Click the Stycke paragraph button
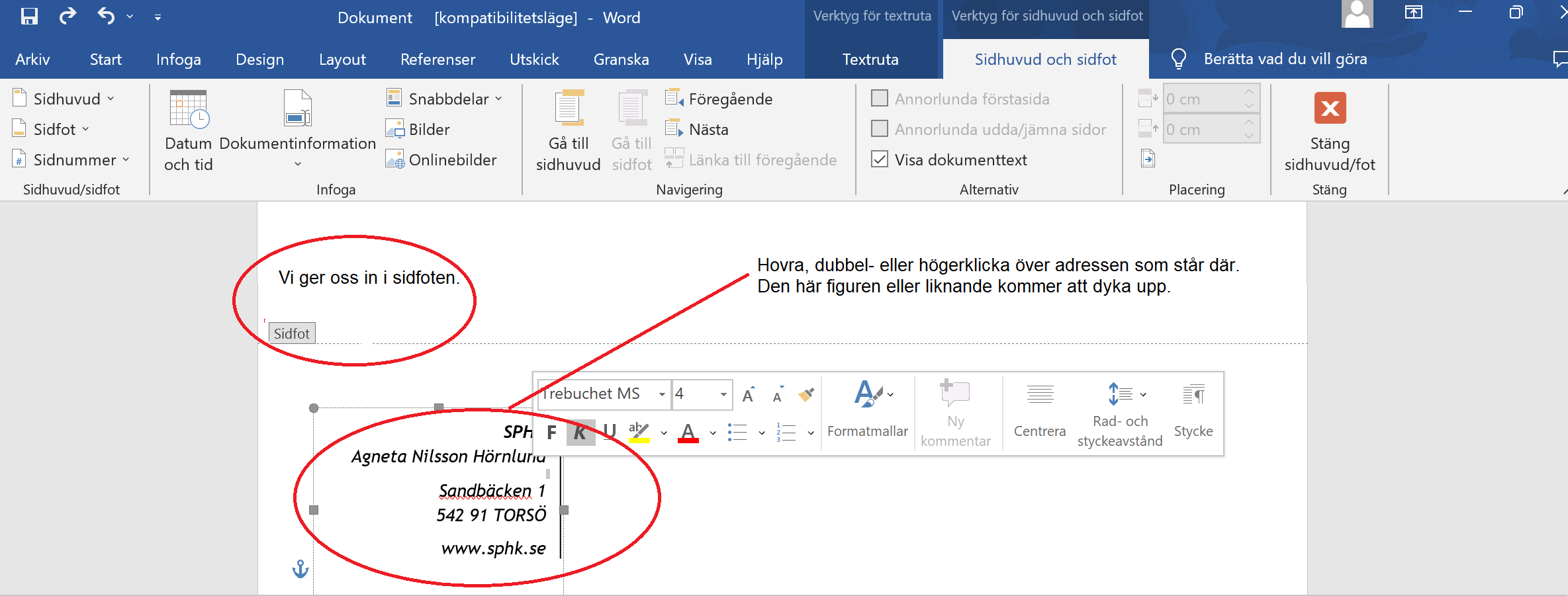 1193,410
